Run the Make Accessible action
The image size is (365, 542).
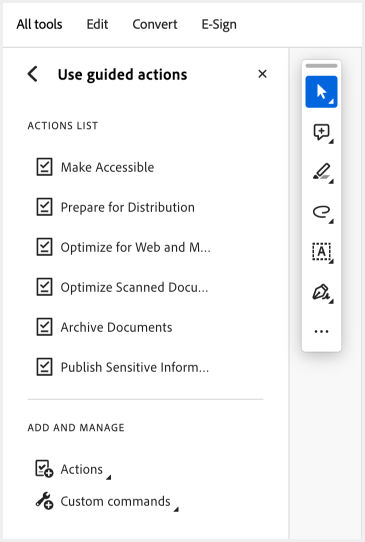[x=96, y=167]
